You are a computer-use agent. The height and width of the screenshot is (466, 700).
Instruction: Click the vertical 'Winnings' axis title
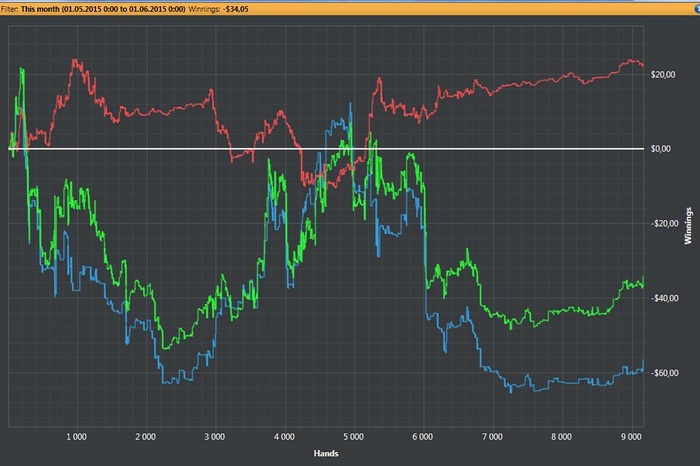coord(688,225)
